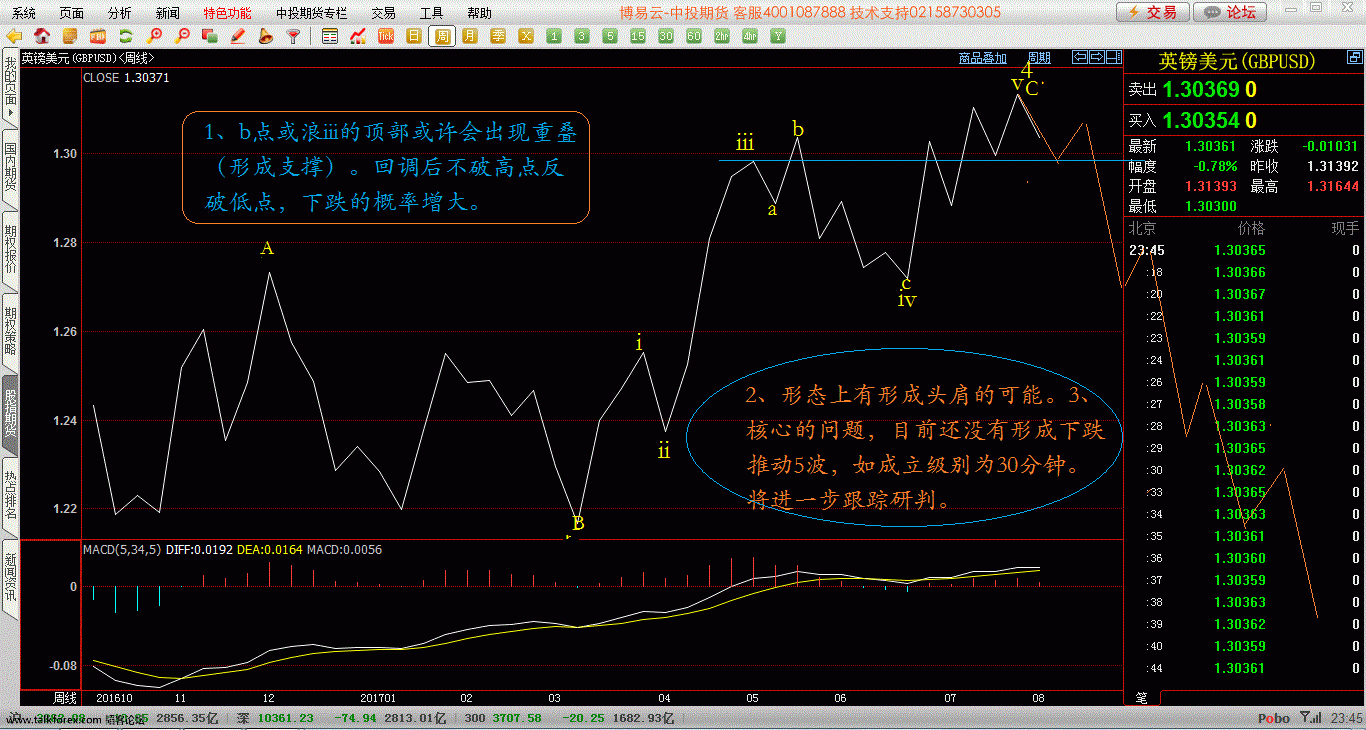
Task: Switch to the 5-minute chart
Action: [x=610, y=36]
